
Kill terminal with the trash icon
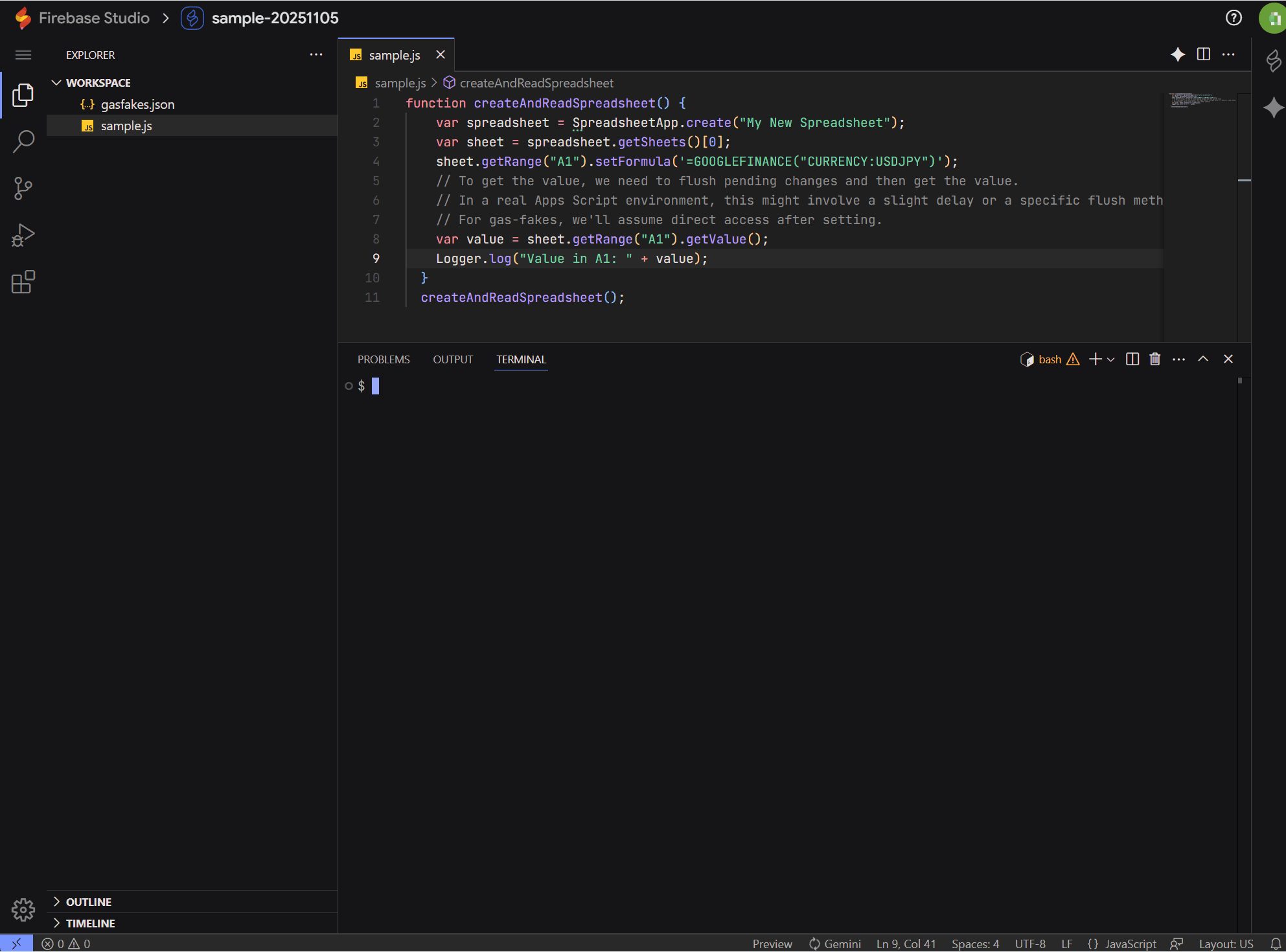click(1154, 359)
